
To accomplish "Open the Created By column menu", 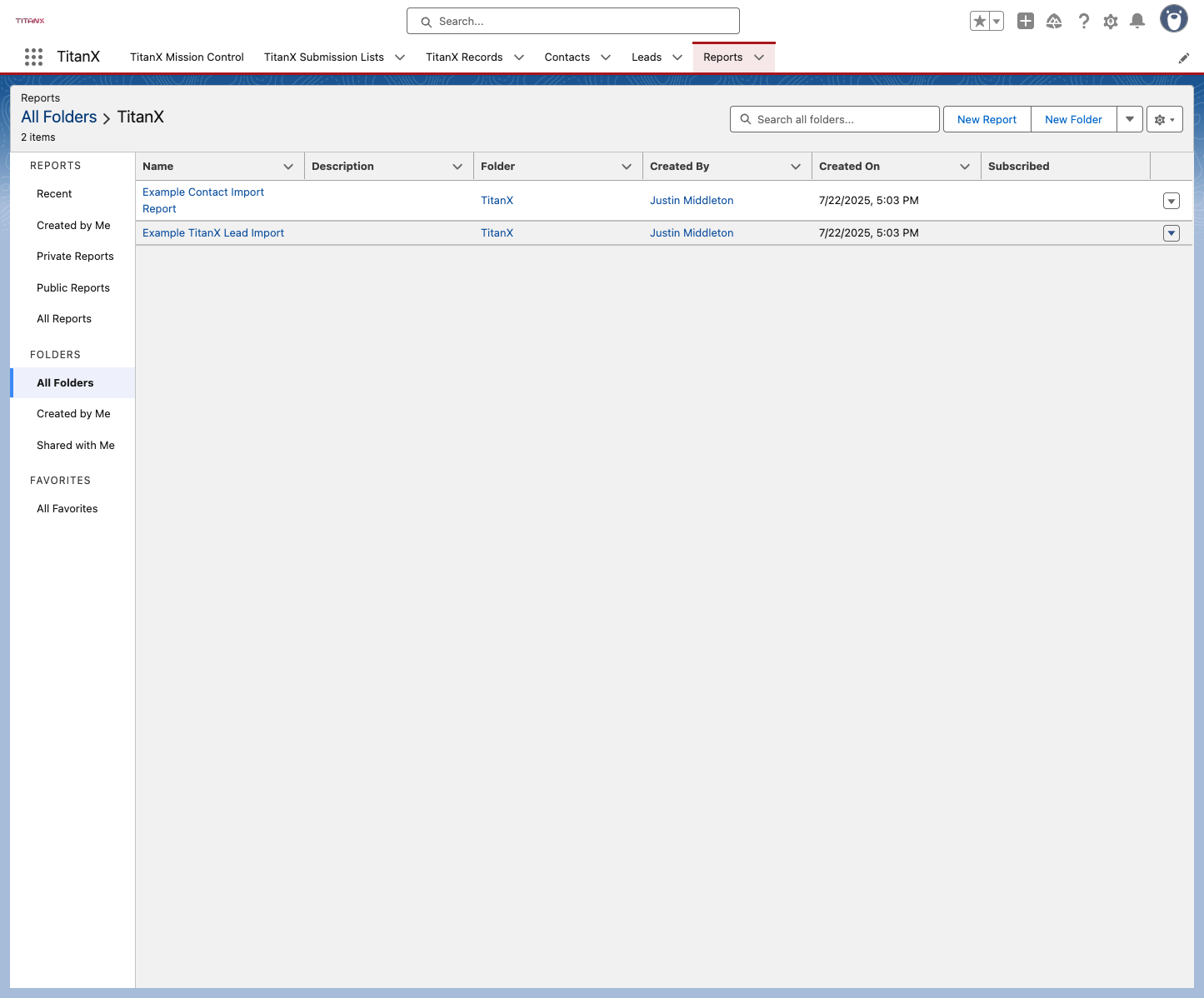I will [x=796, y=167].
